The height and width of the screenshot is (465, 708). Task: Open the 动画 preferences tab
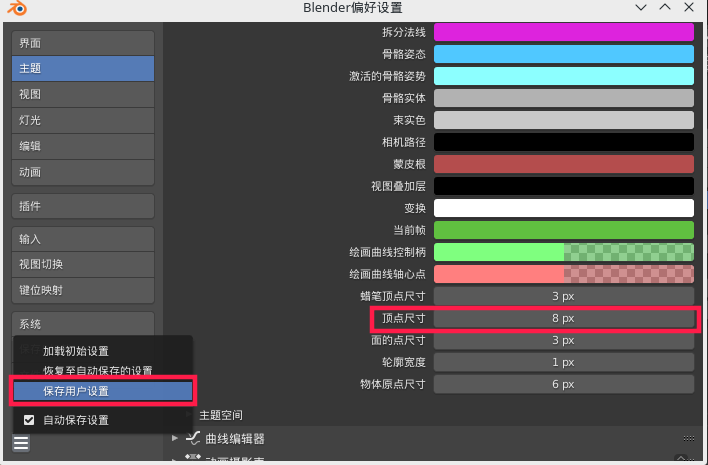click(x=83, y=172)
